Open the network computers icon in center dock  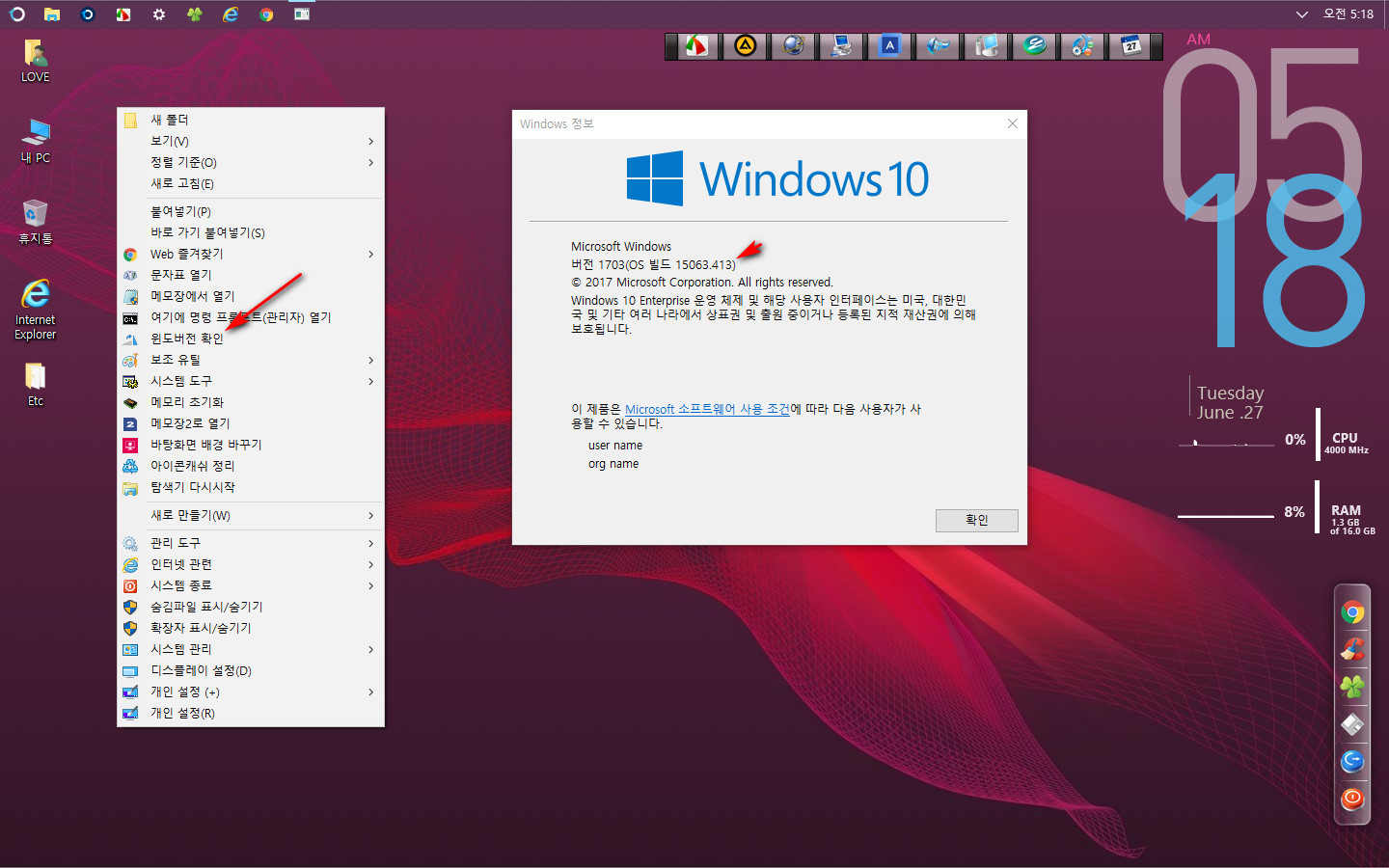pyautogui.click(x=841, y=45)
